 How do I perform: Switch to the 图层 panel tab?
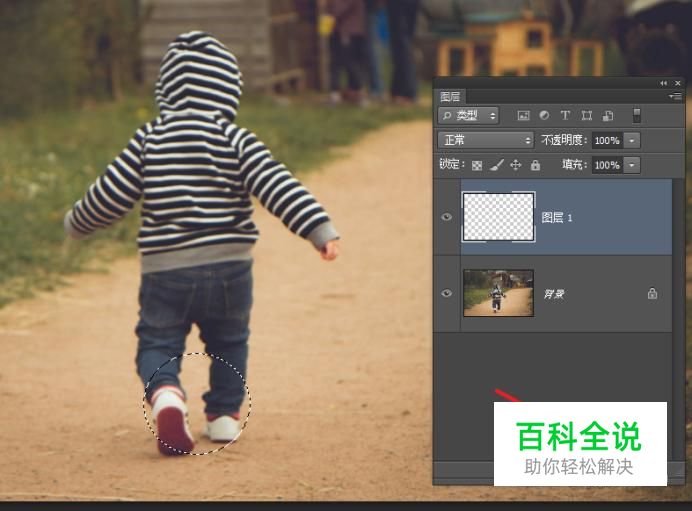click(x=450, y=96)
